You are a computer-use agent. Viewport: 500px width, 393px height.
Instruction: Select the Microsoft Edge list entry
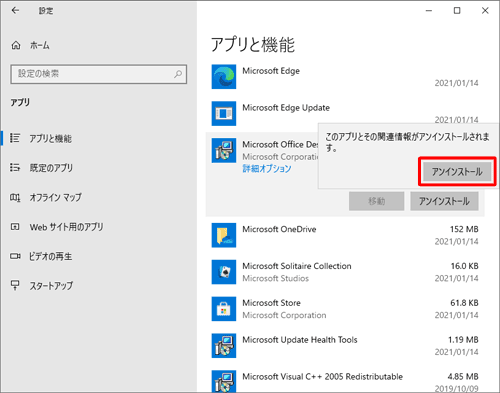[345, 77]
